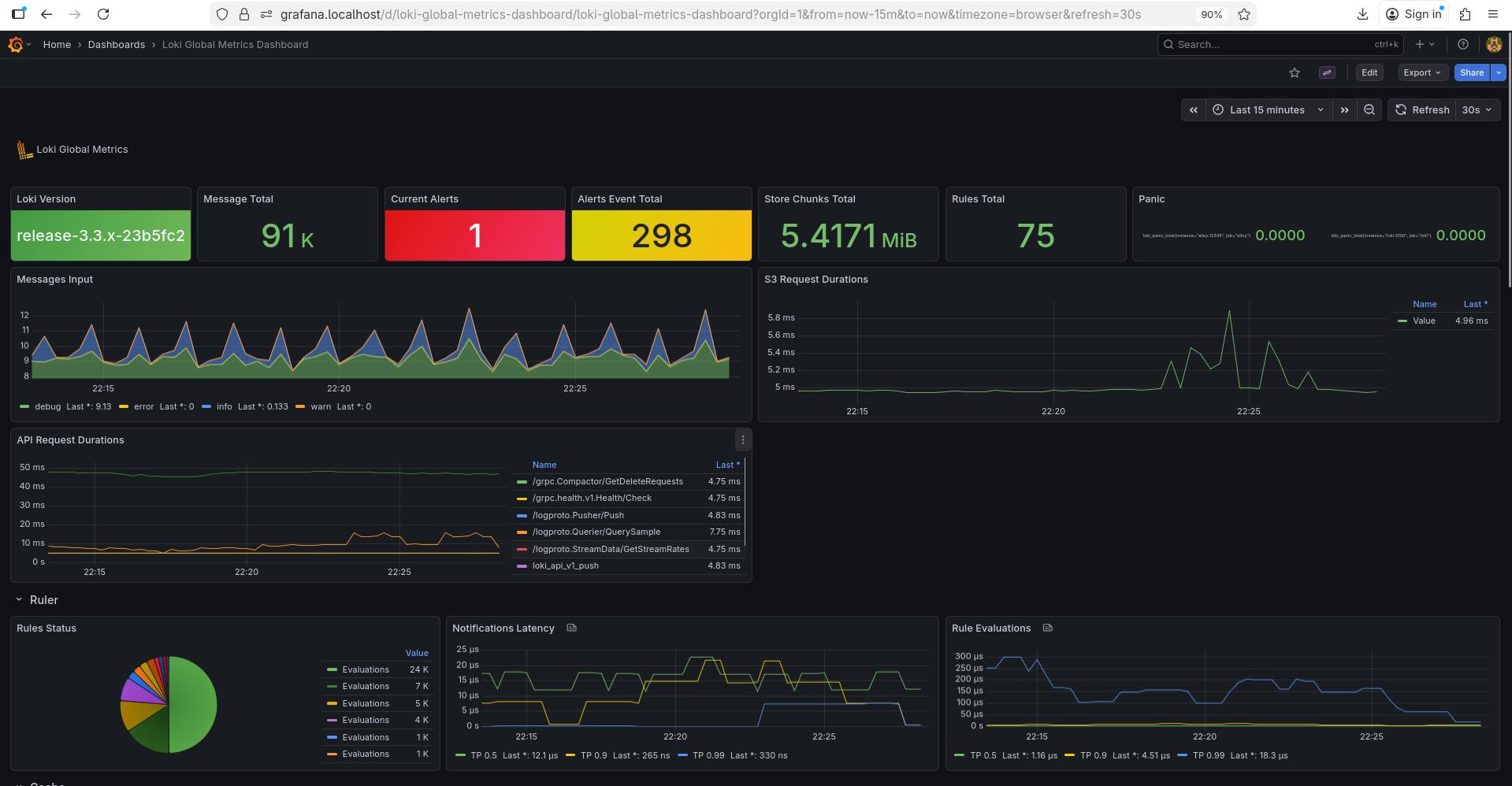The height and width of the screenshot is (786, 1512).
Task: Zoom out the time range
Action: click(x=1369, y=110)
